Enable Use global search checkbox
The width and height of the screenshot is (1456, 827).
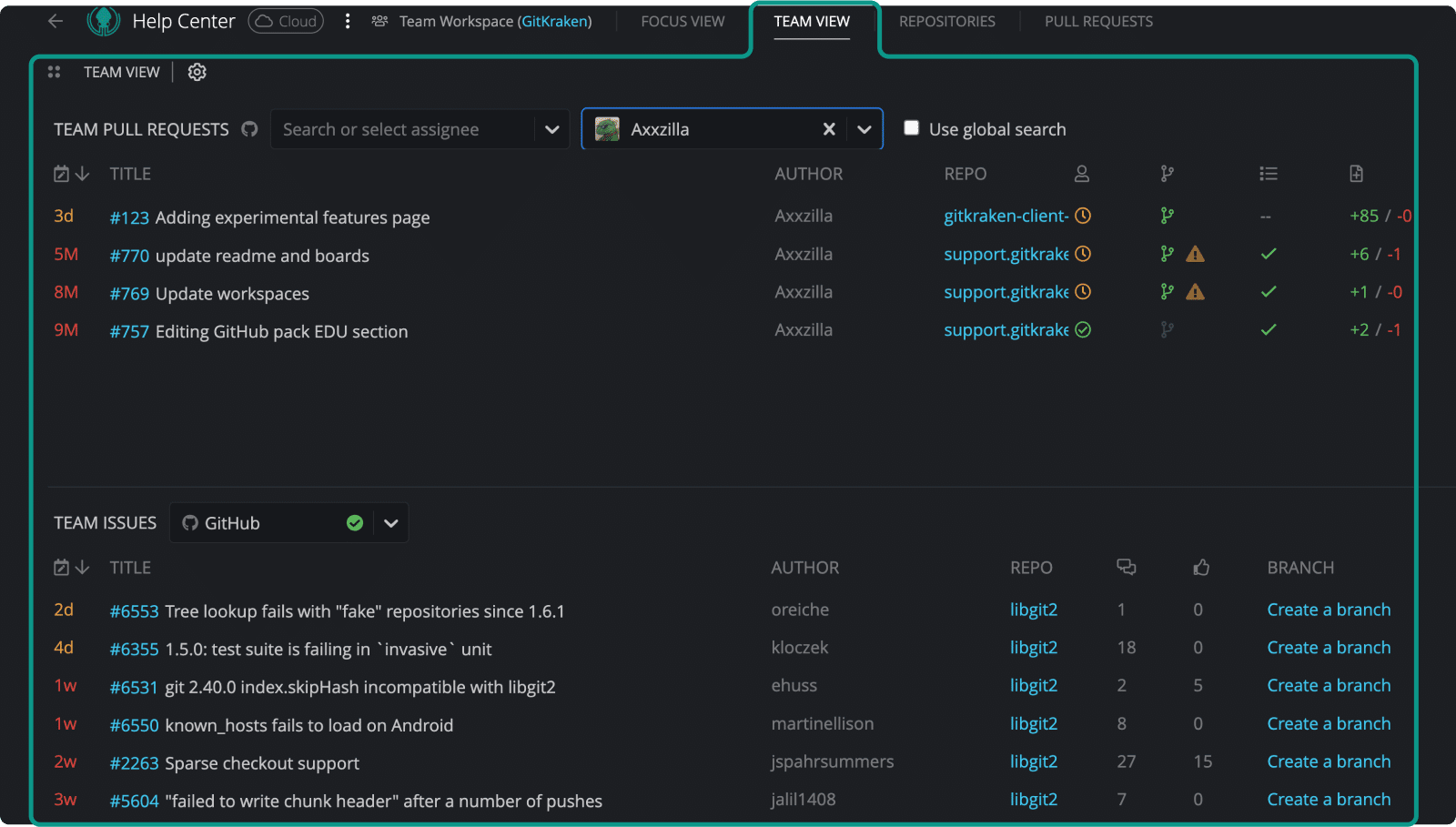911,128
